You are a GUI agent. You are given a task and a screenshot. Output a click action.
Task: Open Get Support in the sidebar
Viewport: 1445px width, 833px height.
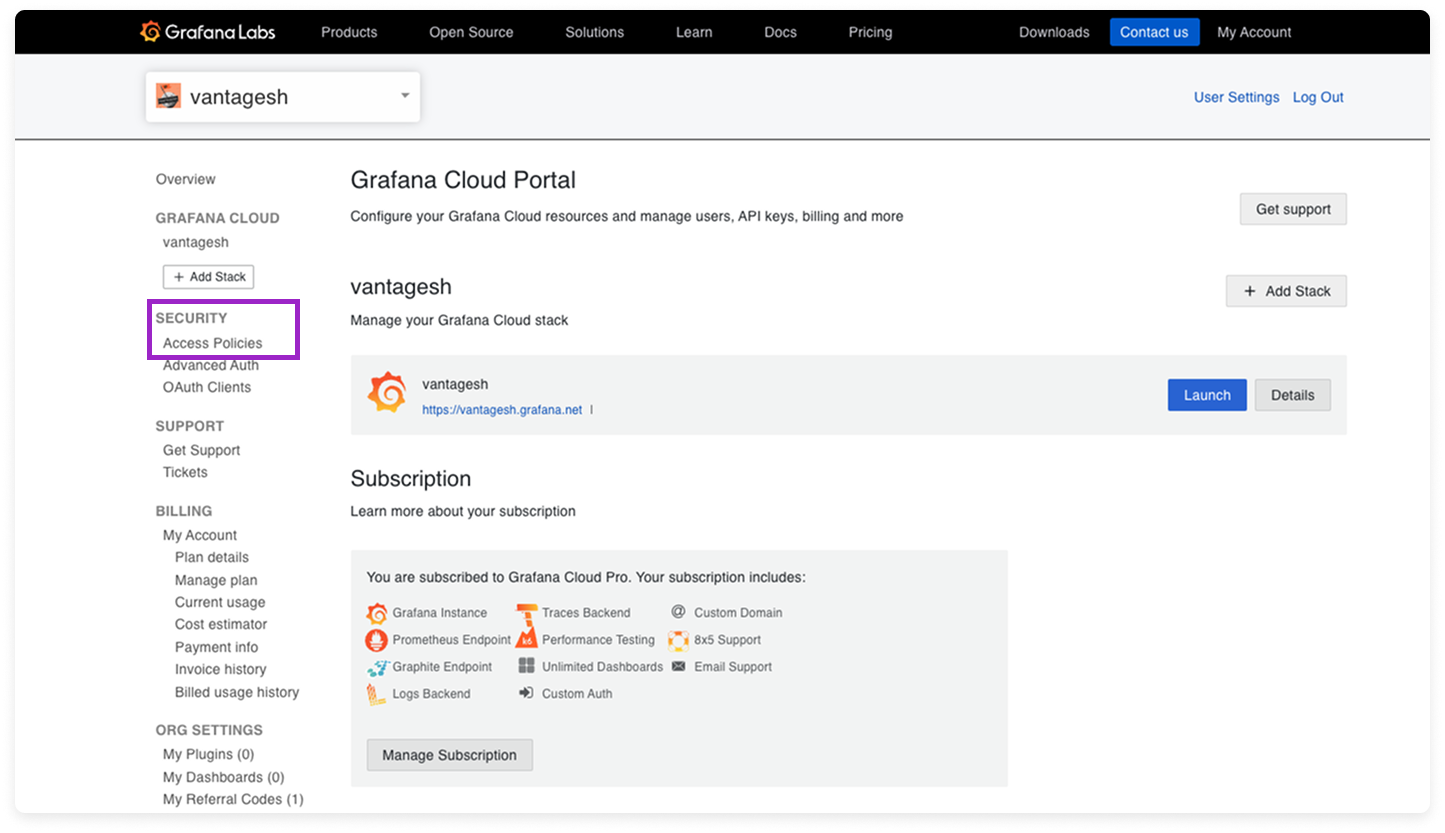pos(201,450)
